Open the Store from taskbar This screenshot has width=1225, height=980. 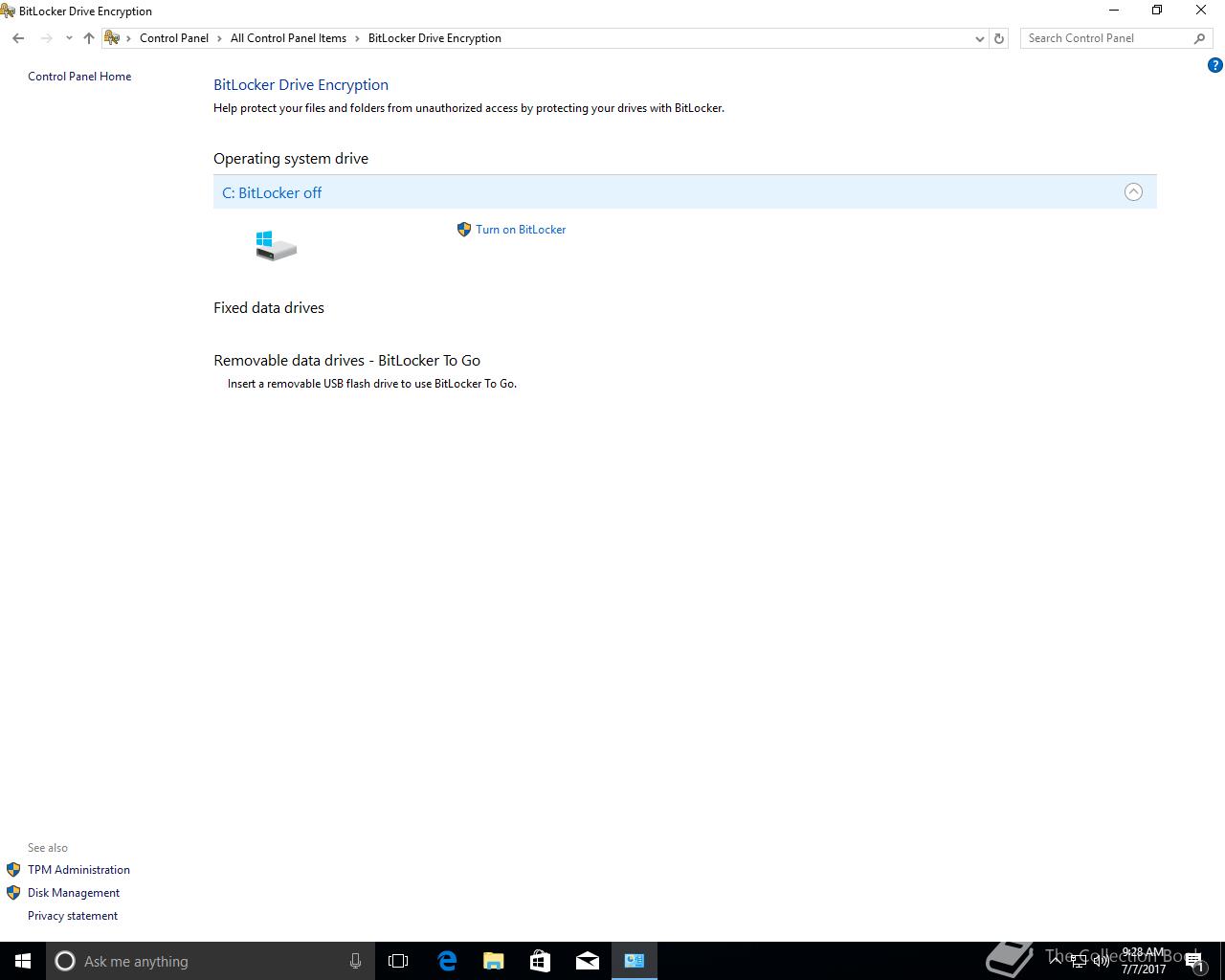tap(541, 961)
